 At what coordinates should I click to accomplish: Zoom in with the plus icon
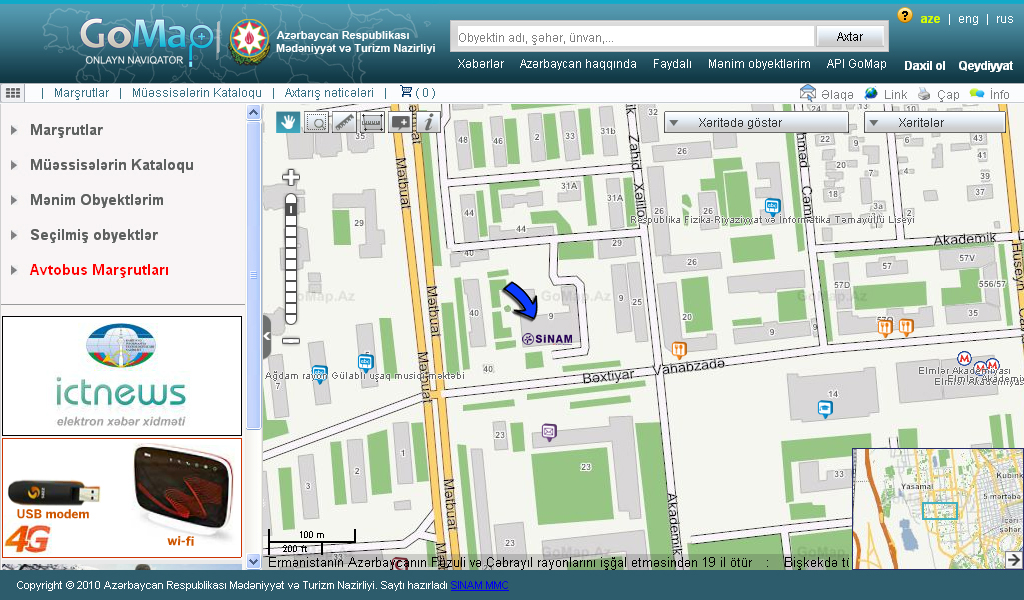(291, 178)
